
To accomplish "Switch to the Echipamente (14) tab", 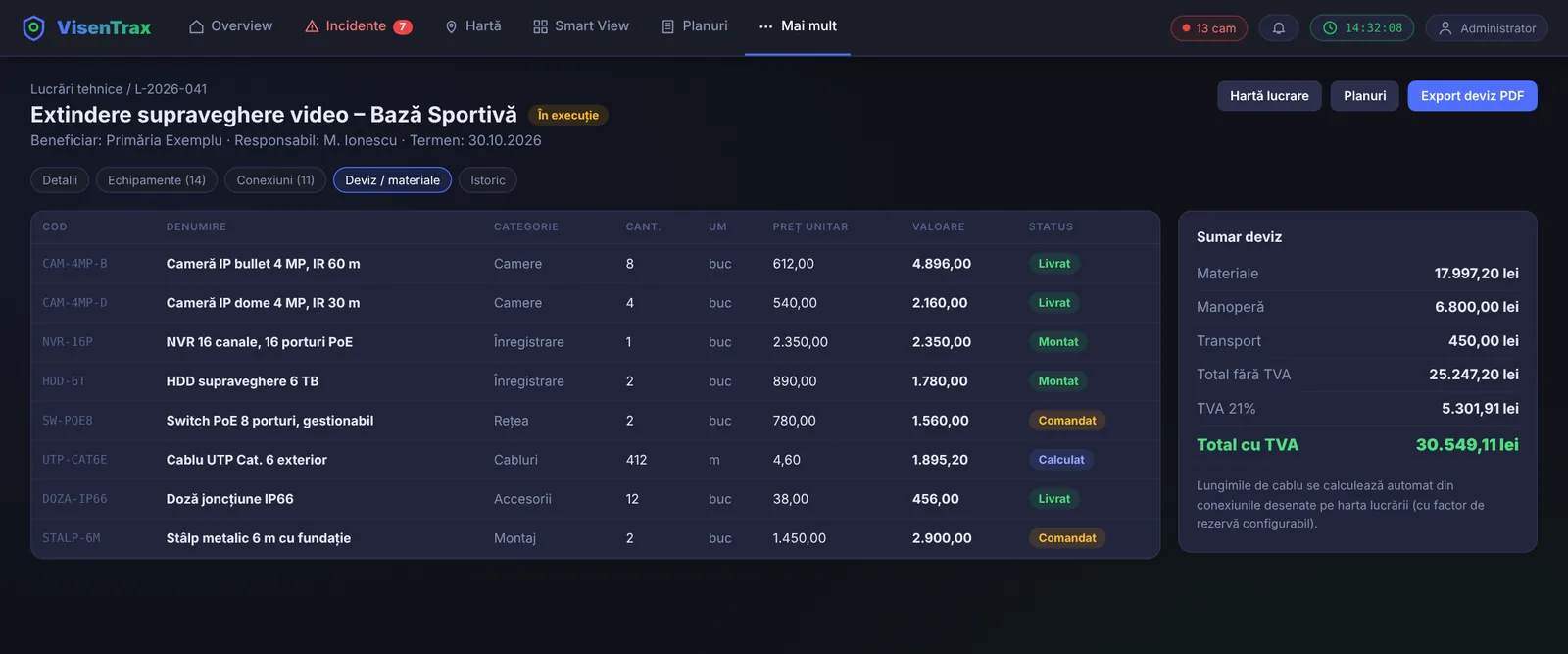I will coord(157,180).
